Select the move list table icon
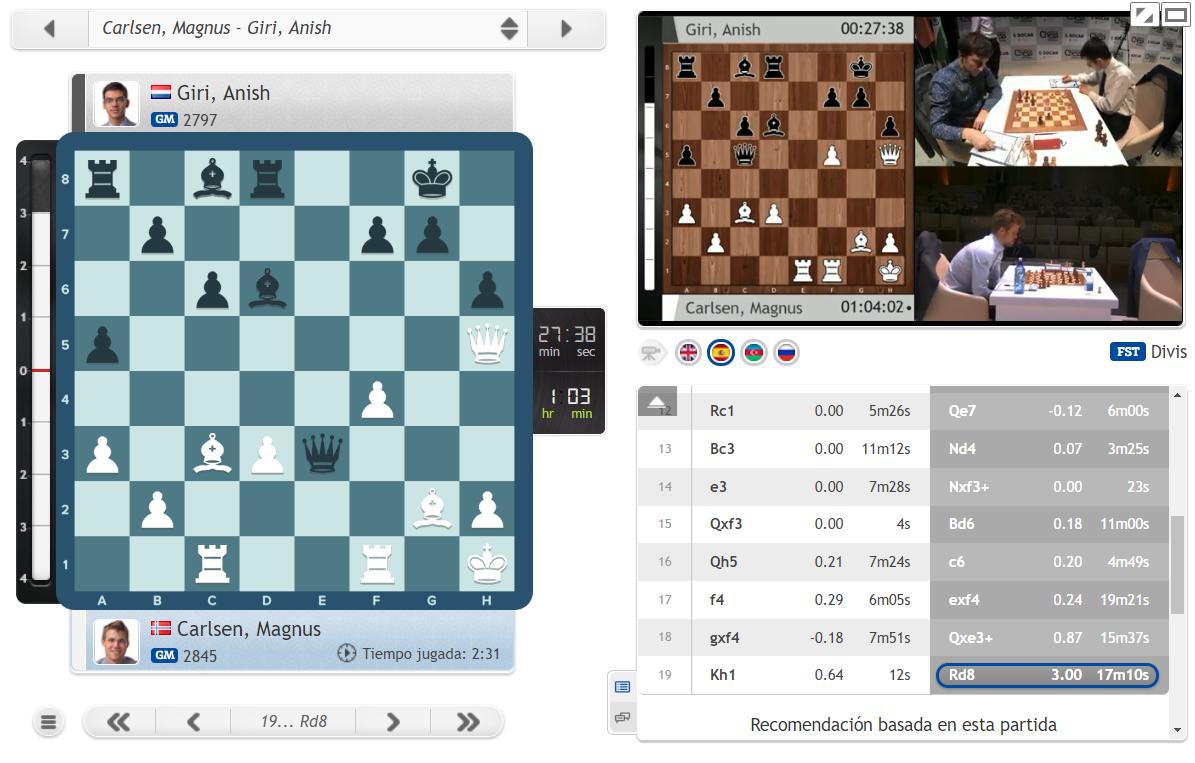Image resolution: width=1195 pixels, height=763 pixels. (624, 688)
